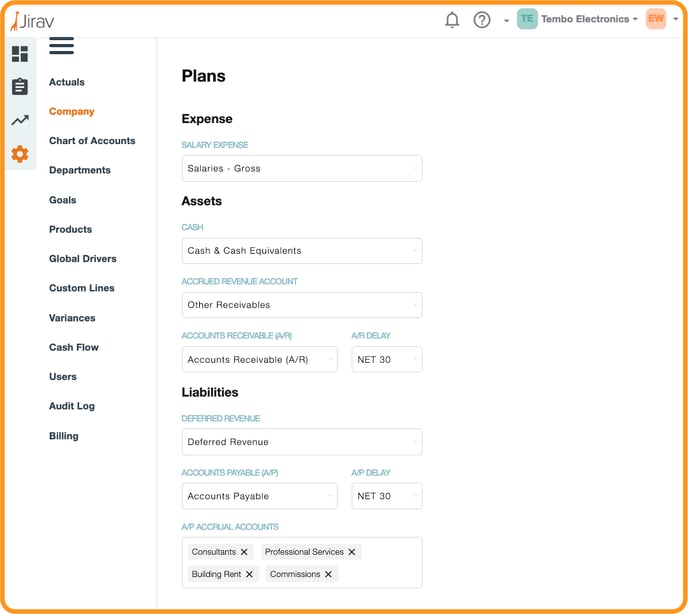Screen dimensions: 688x614
Task: Click the EW user avatar
Action: 656,19
